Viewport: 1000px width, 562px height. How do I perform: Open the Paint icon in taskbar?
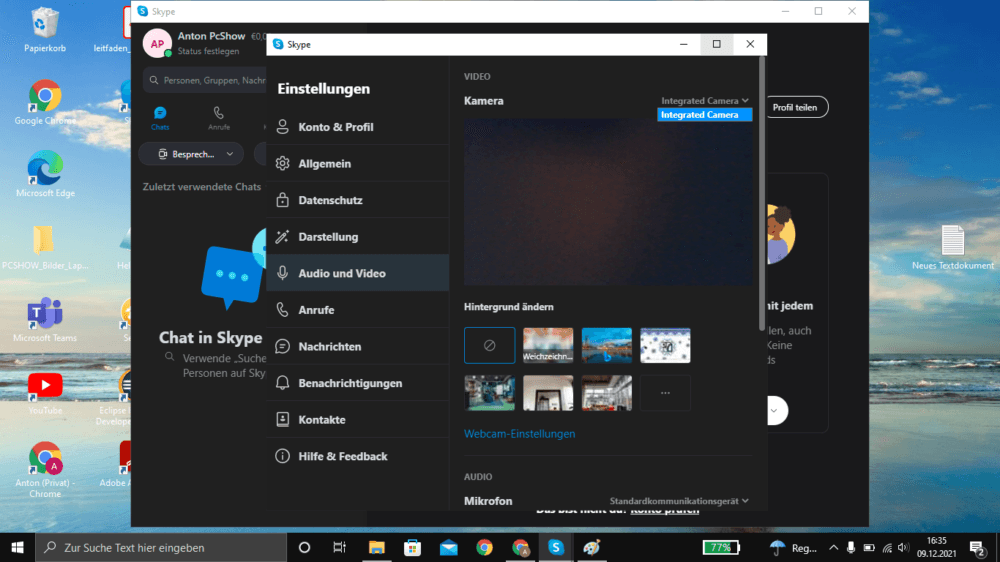pyautogui.click(x=592, y=547)
